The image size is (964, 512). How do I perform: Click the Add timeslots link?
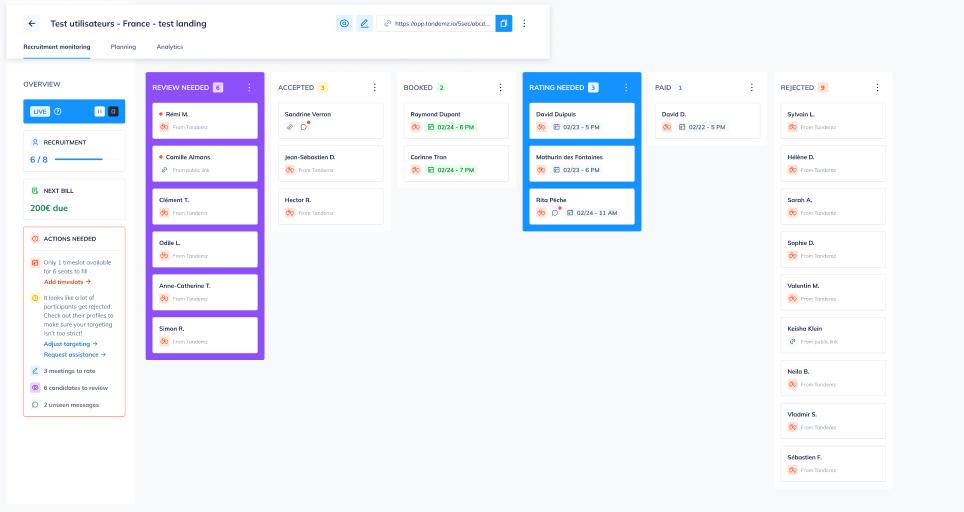click(x=67, y=282)
